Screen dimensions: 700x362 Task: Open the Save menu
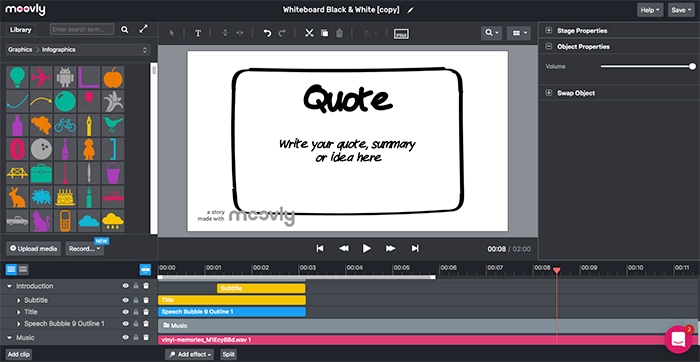pos(681,10)
